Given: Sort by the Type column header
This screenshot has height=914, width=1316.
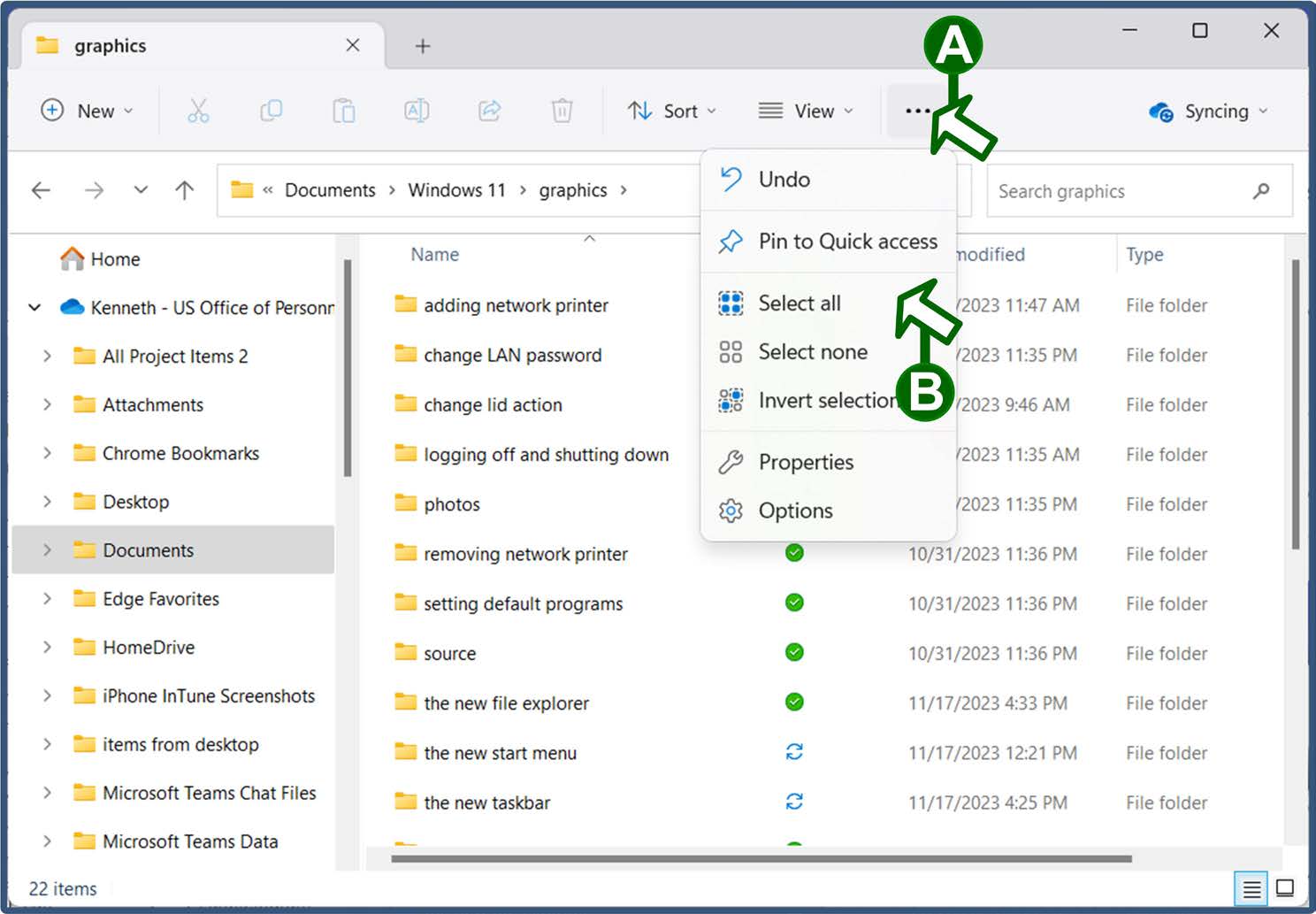Looking at the screenshot, I should pyautogui.click(x=1144, y=255).
